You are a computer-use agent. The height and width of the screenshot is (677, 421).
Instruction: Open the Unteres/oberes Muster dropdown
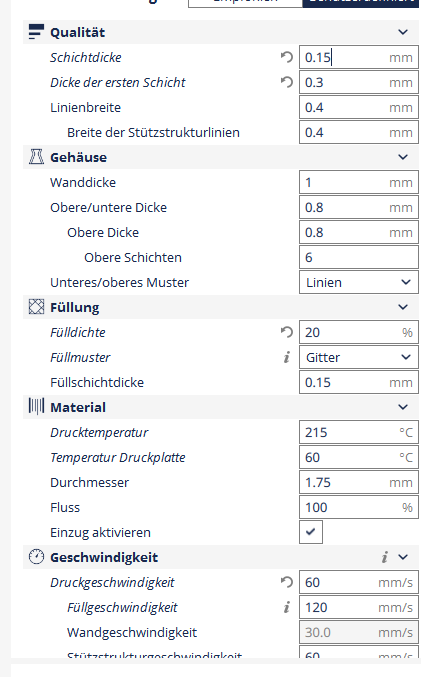point(359,282)
